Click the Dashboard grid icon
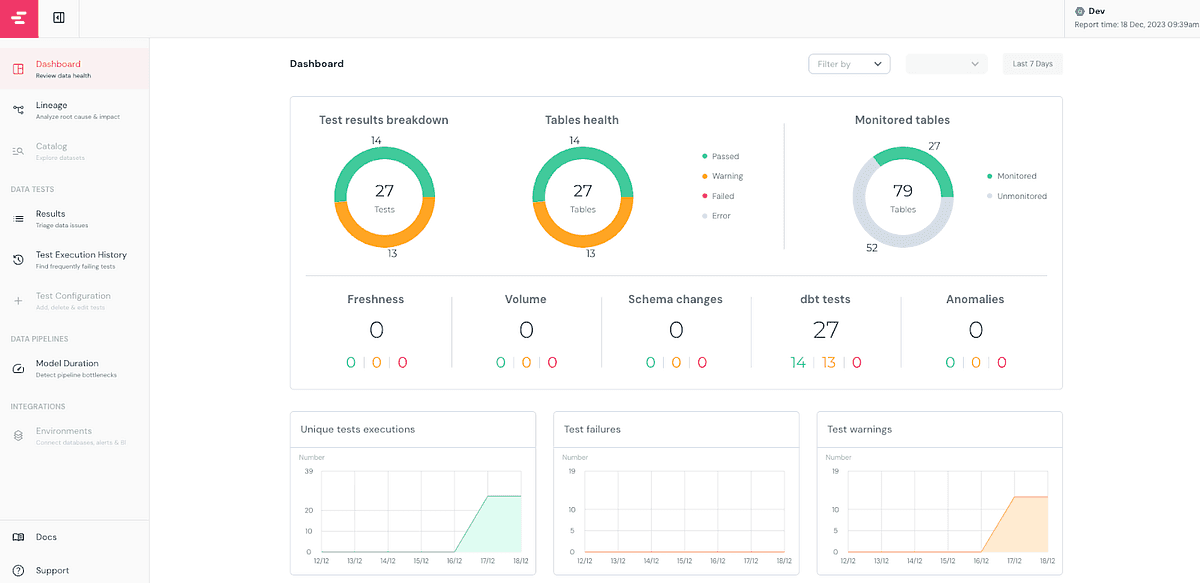The image size is (1200, 583). (x=18, y=69)
